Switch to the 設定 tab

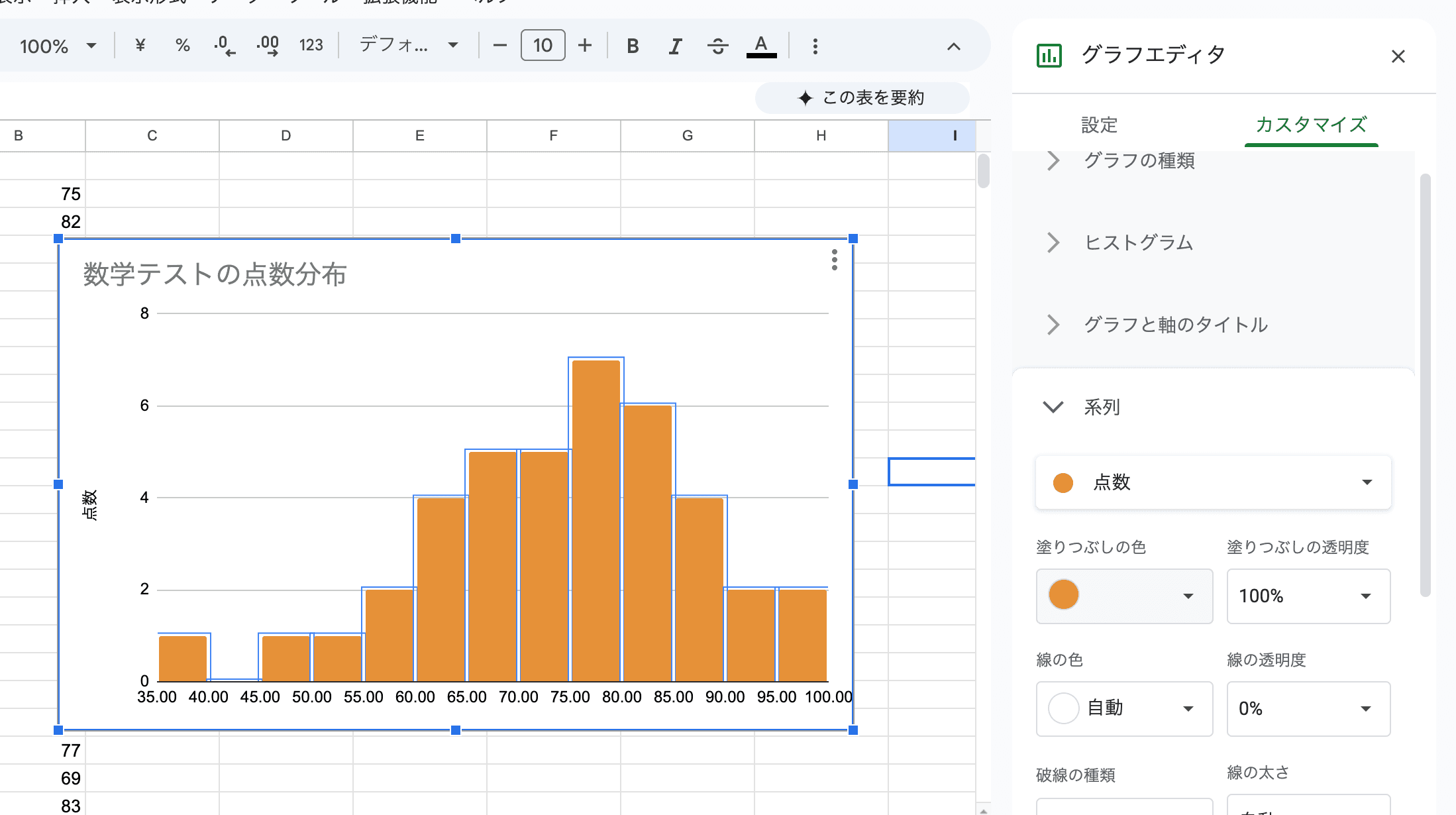1099,125
